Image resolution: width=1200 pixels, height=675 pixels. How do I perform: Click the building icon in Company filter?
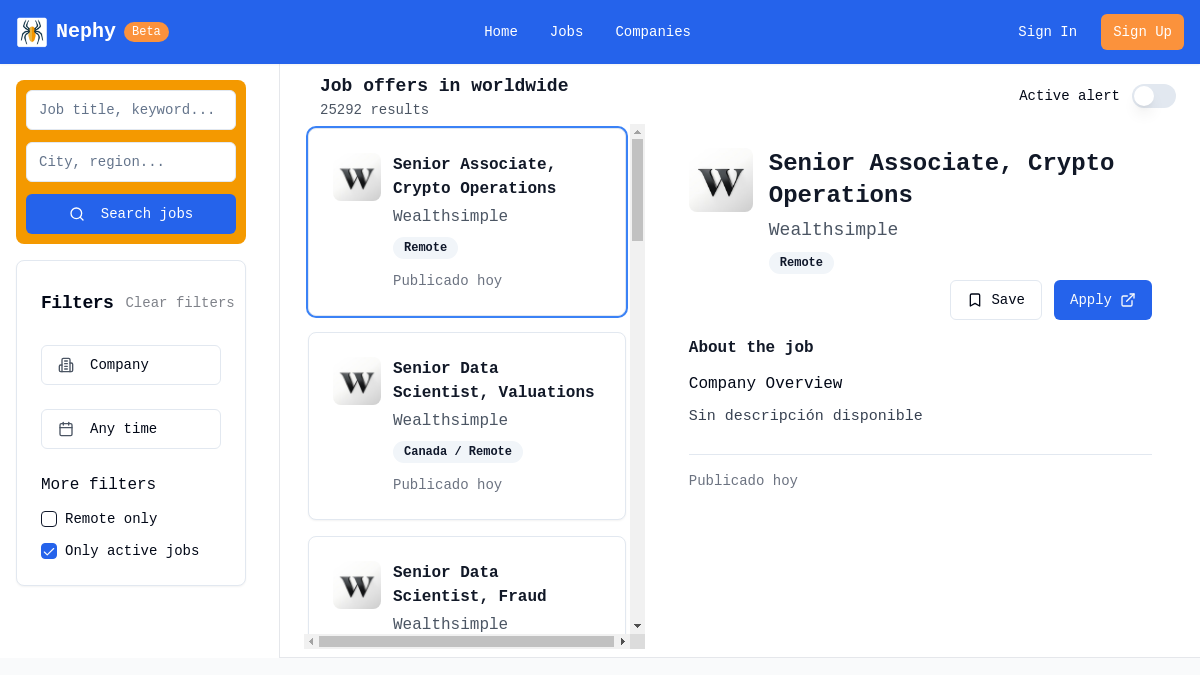coord(66,365)
